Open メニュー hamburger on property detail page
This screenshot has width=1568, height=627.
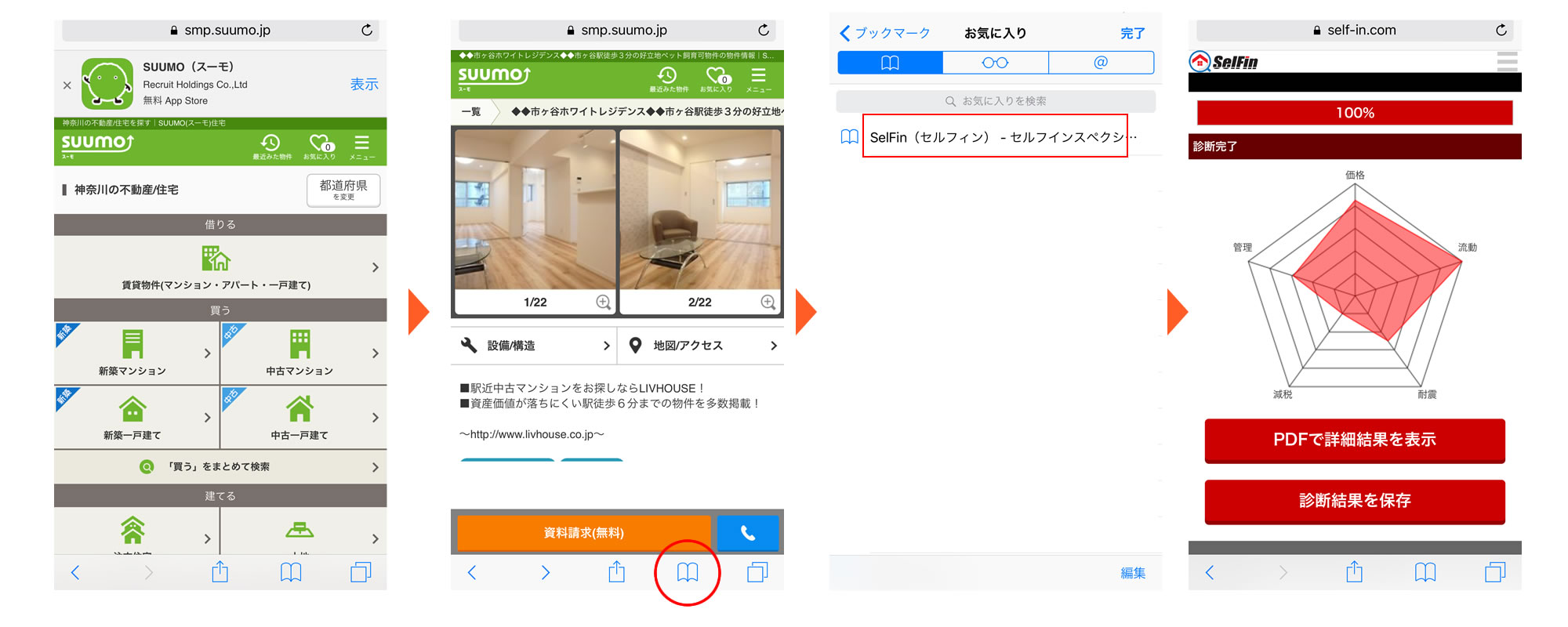[758, 78]
